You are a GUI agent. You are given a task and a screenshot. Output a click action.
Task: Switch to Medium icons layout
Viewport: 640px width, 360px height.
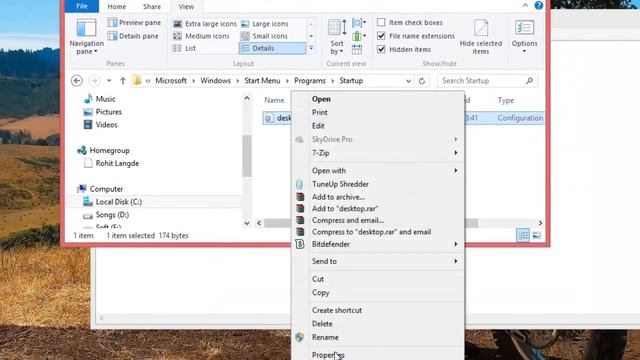click(x=201, y=36)
